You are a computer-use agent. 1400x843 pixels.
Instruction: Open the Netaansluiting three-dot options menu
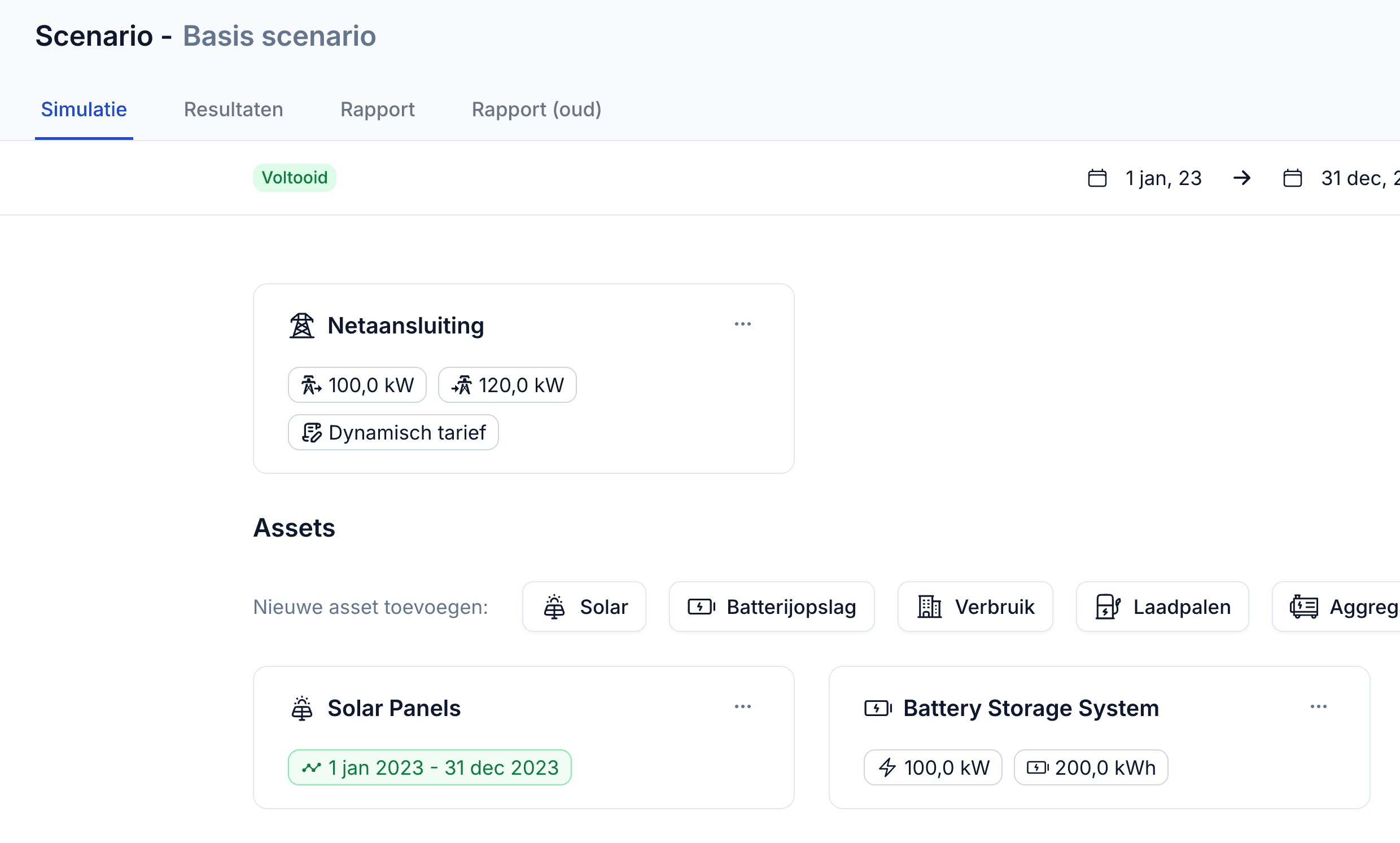(742, 324)
